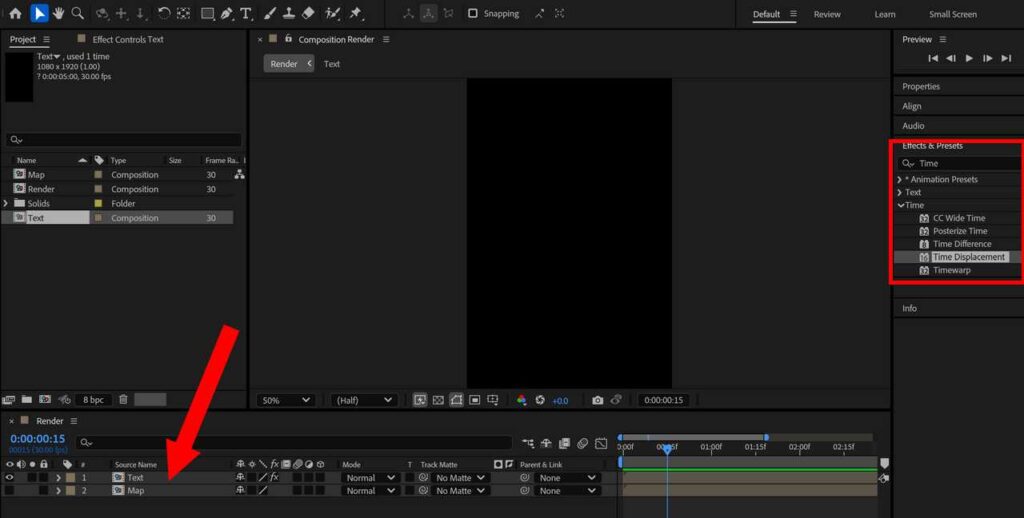The height and width of the screenshot is (518, 1024).
Task: Create a new folder in Project panel
Action: click(27, 399)
